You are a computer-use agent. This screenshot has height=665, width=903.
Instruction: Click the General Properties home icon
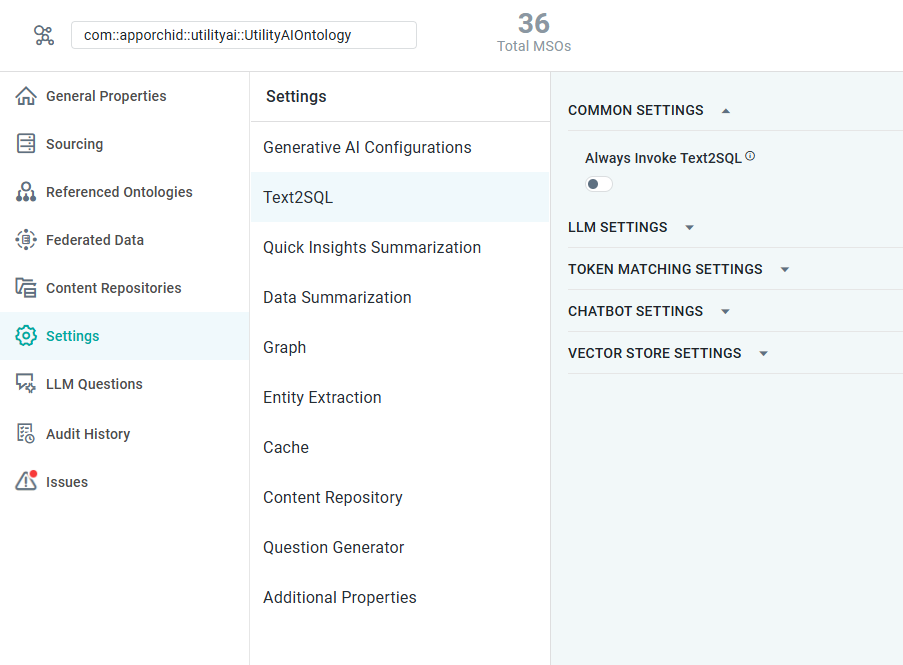26,96
